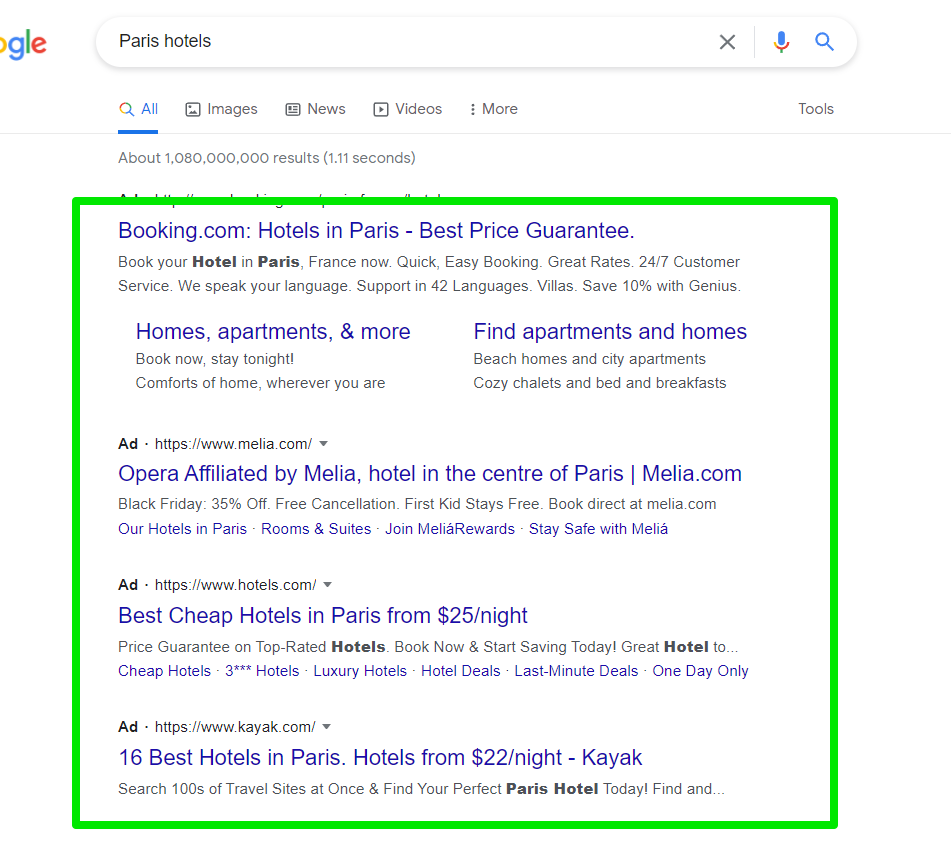
Task: Open the Opera Affiliated by Melia ad title
Action: point(430,474)
